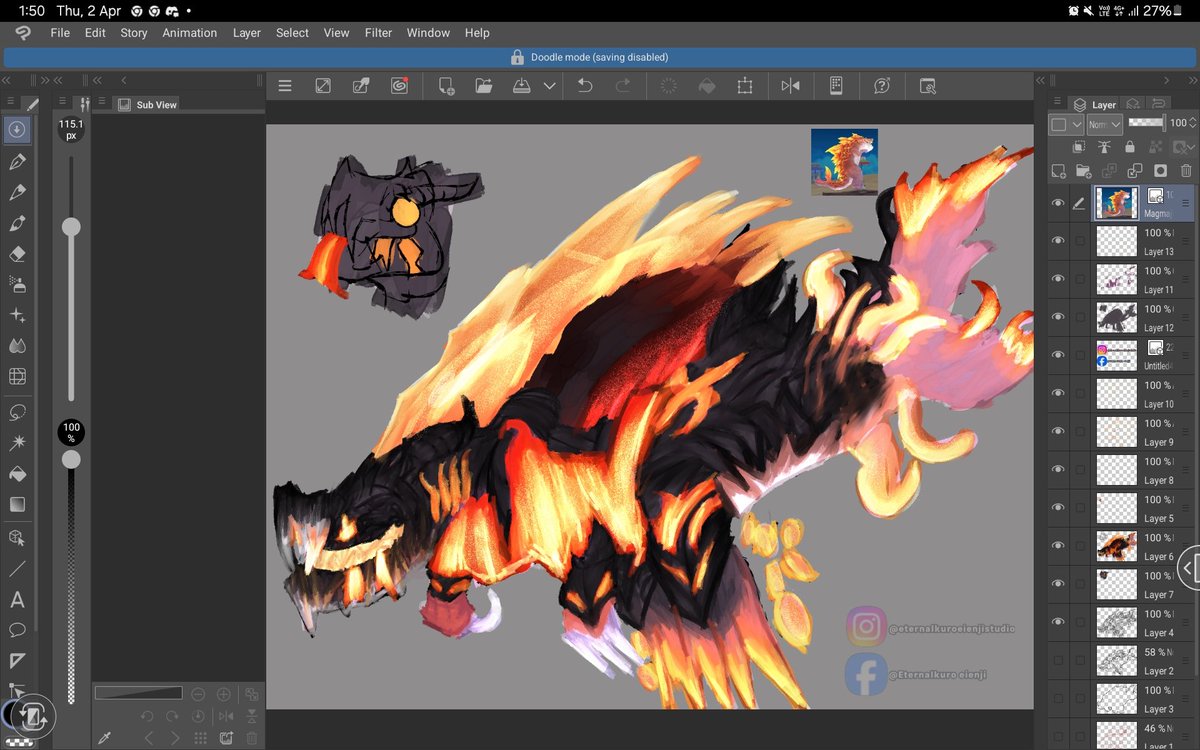Click the Clip Studio spiral icon in command bar
This screenshot has width=1200, height=750.
pos(399,86)
